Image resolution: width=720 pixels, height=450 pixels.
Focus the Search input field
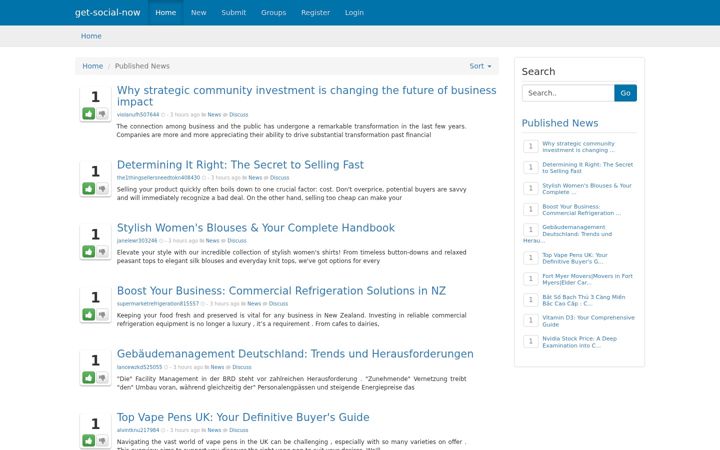[x=568, y=93]
